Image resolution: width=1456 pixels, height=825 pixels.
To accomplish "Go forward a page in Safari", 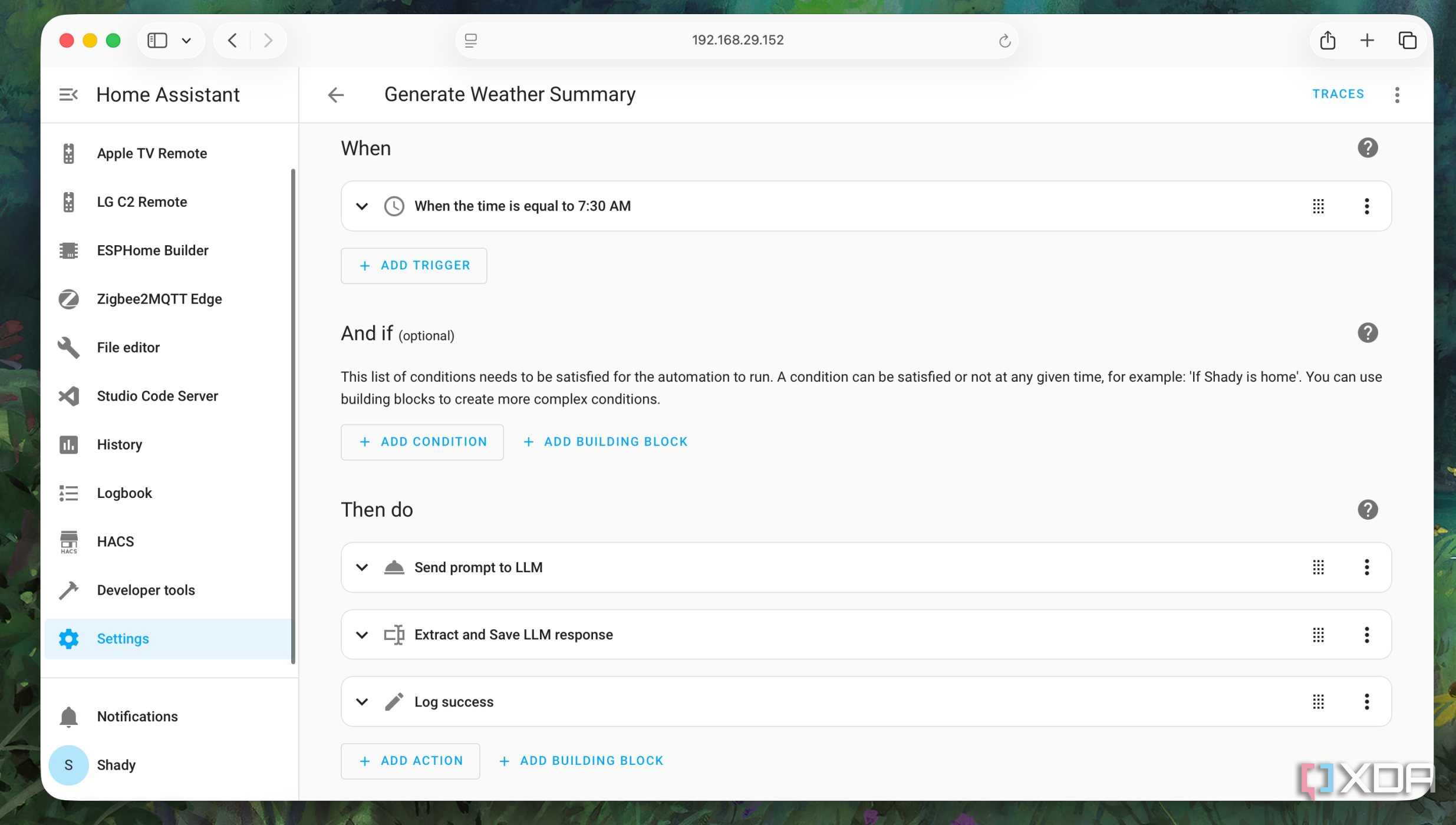I will coord(268,40).
